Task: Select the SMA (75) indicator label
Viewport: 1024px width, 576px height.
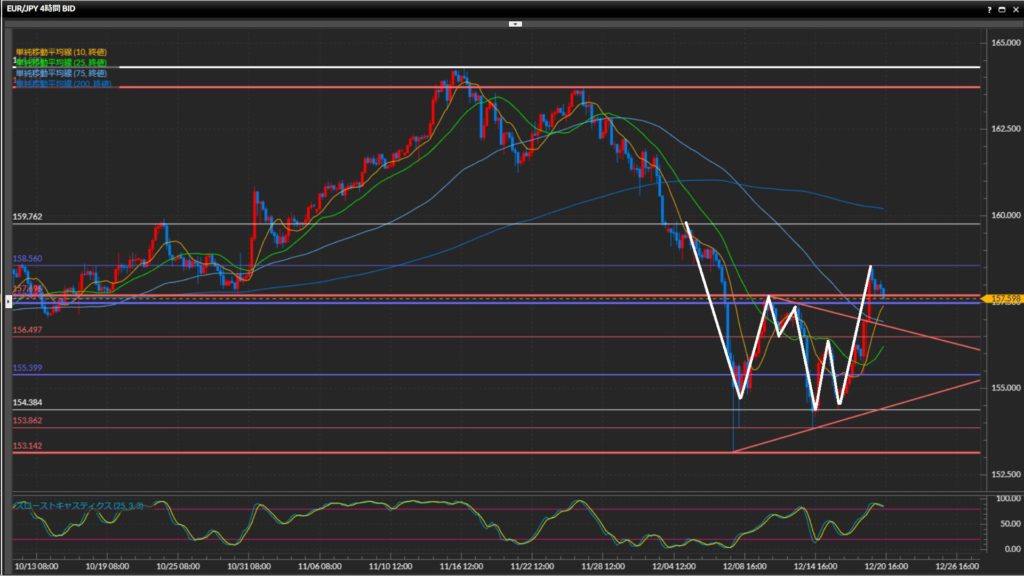Action: [x=62, y=73]
